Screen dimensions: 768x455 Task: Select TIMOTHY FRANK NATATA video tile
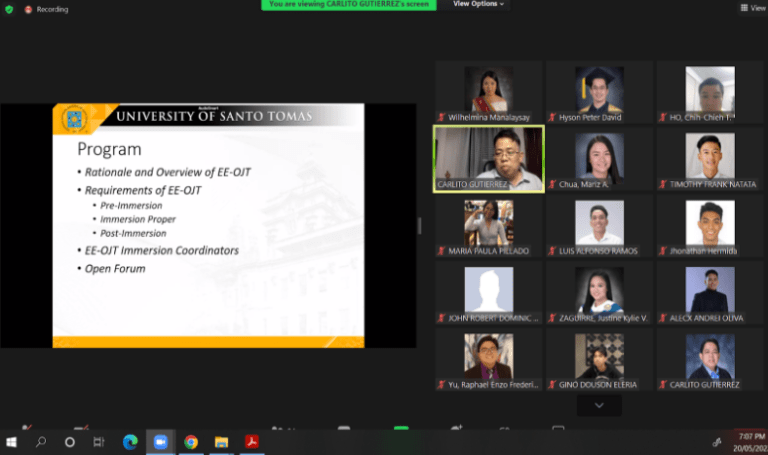point(710,159)
